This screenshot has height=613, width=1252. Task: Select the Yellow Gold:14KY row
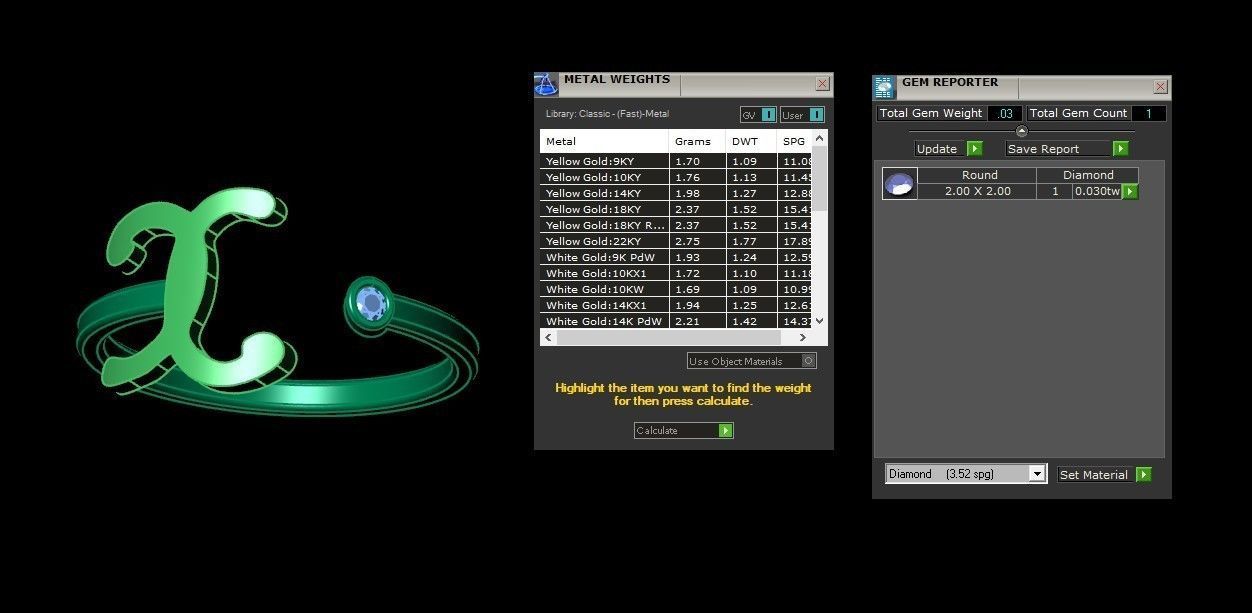click(605, 193)
